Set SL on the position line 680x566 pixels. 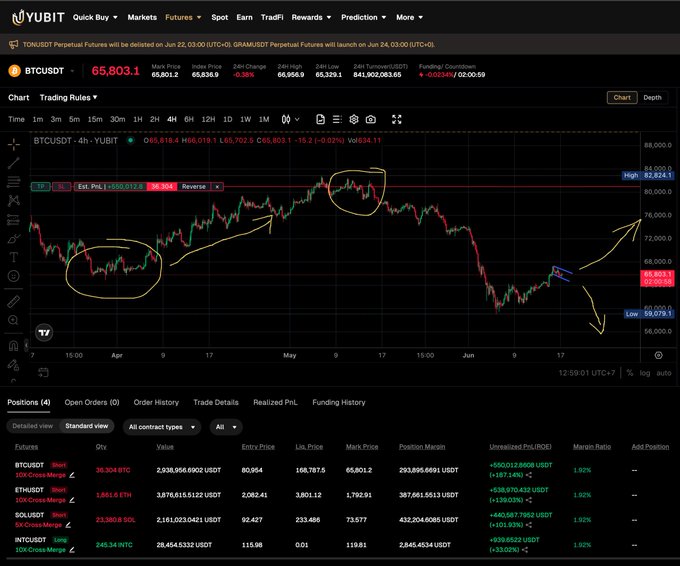(62, 186)
